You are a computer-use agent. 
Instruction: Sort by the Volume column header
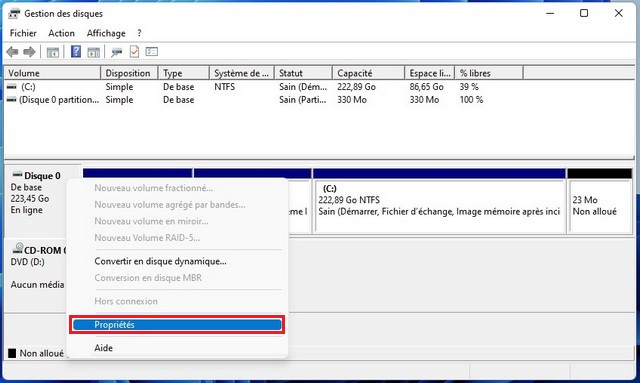(52, 73)
